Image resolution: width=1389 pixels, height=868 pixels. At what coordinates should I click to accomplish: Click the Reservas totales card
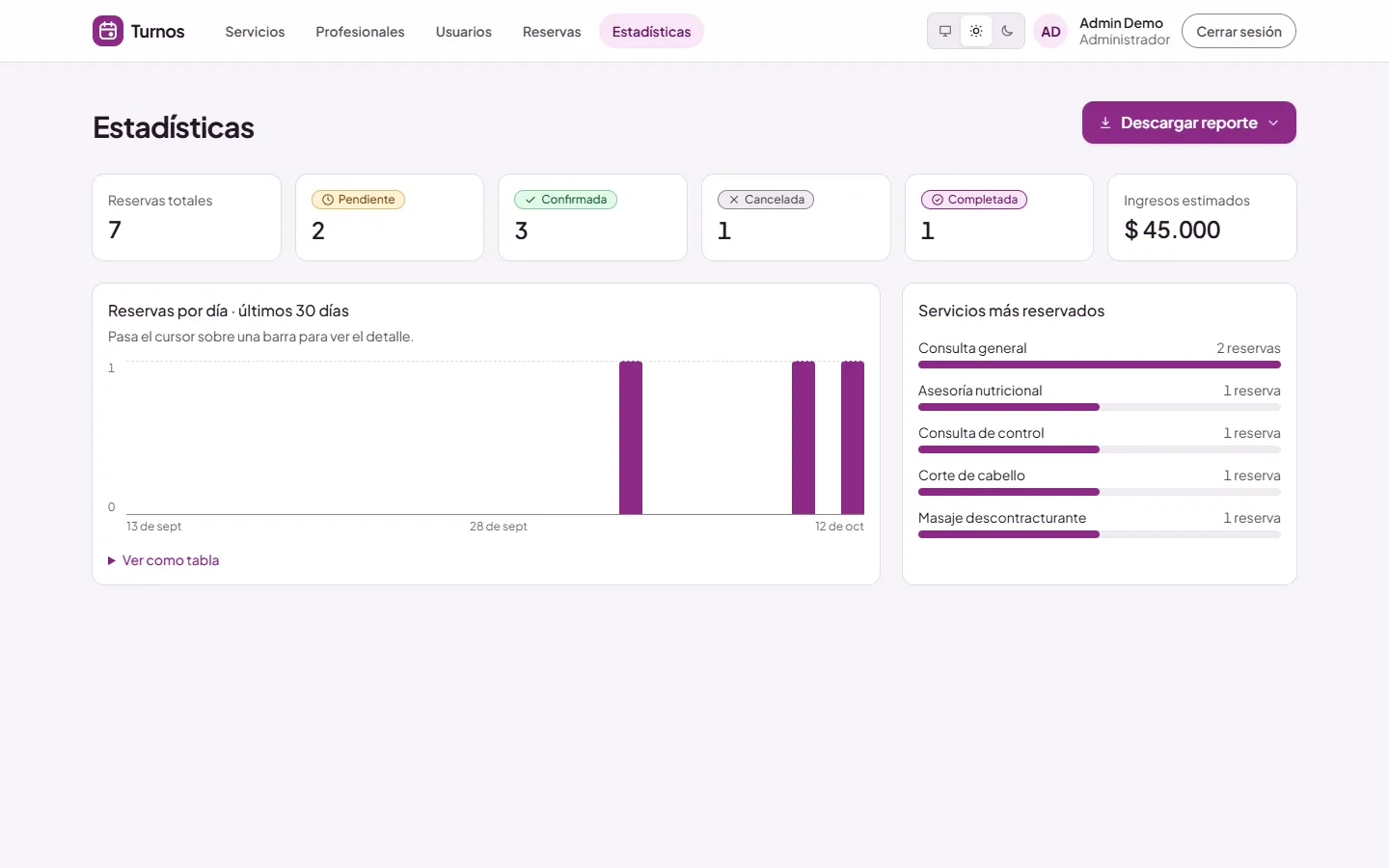(186, 217)
